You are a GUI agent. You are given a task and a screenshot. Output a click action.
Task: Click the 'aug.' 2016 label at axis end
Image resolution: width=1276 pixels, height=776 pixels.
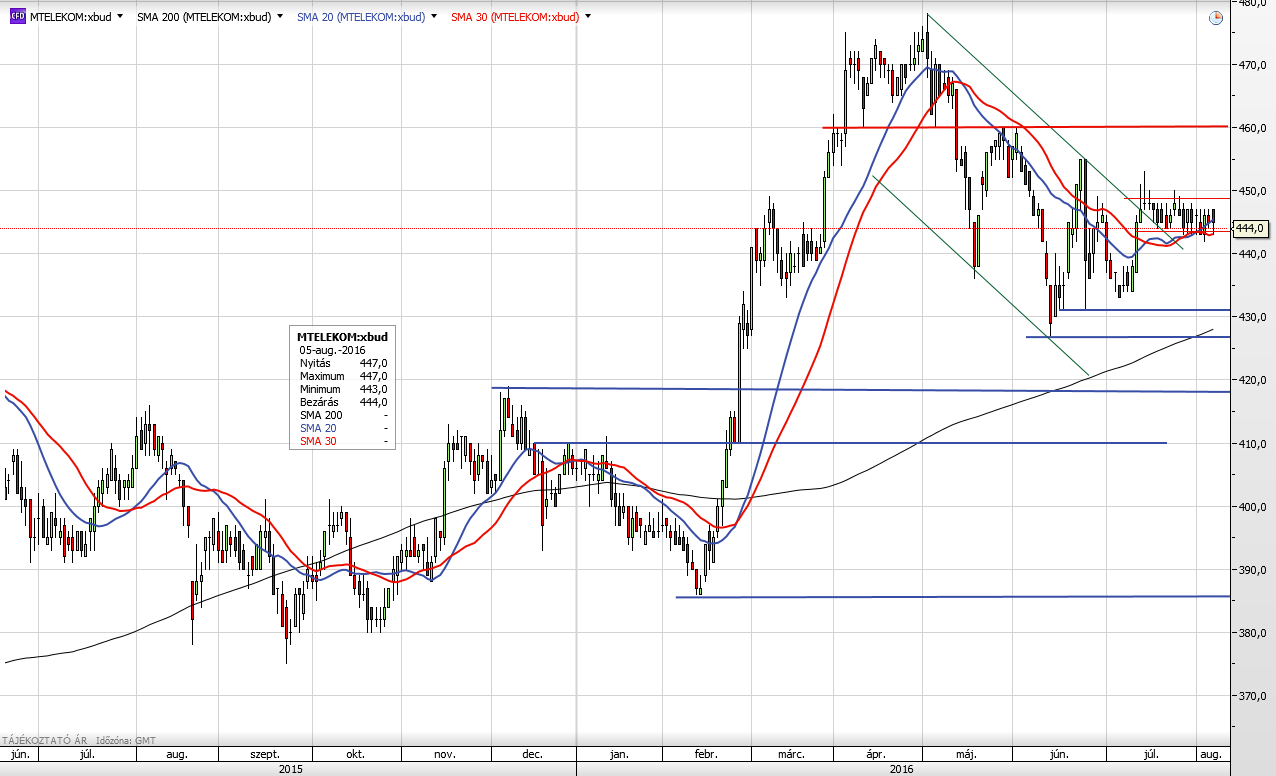1209,755
